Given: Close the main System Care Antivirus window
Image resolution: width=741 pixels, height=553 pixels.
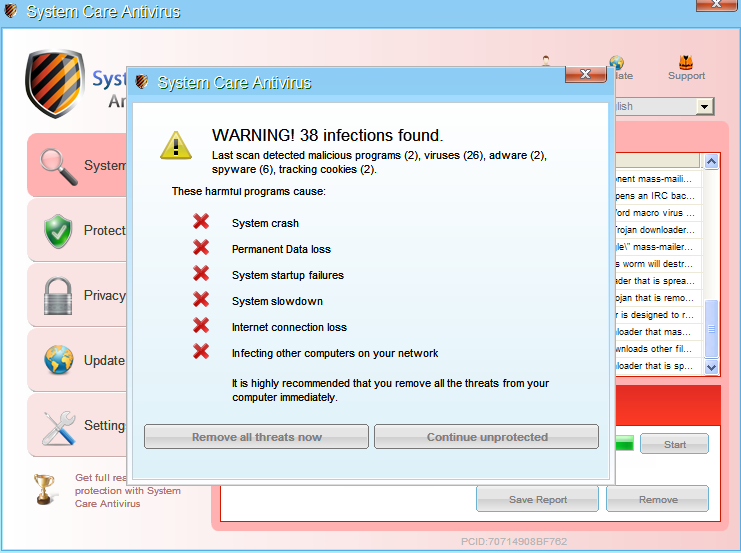Looking at the screenshot, I should [x=716, y=4].
